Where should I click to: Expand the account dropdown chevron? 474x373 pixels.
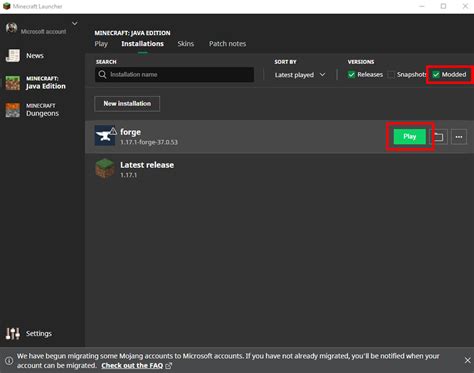75,23
